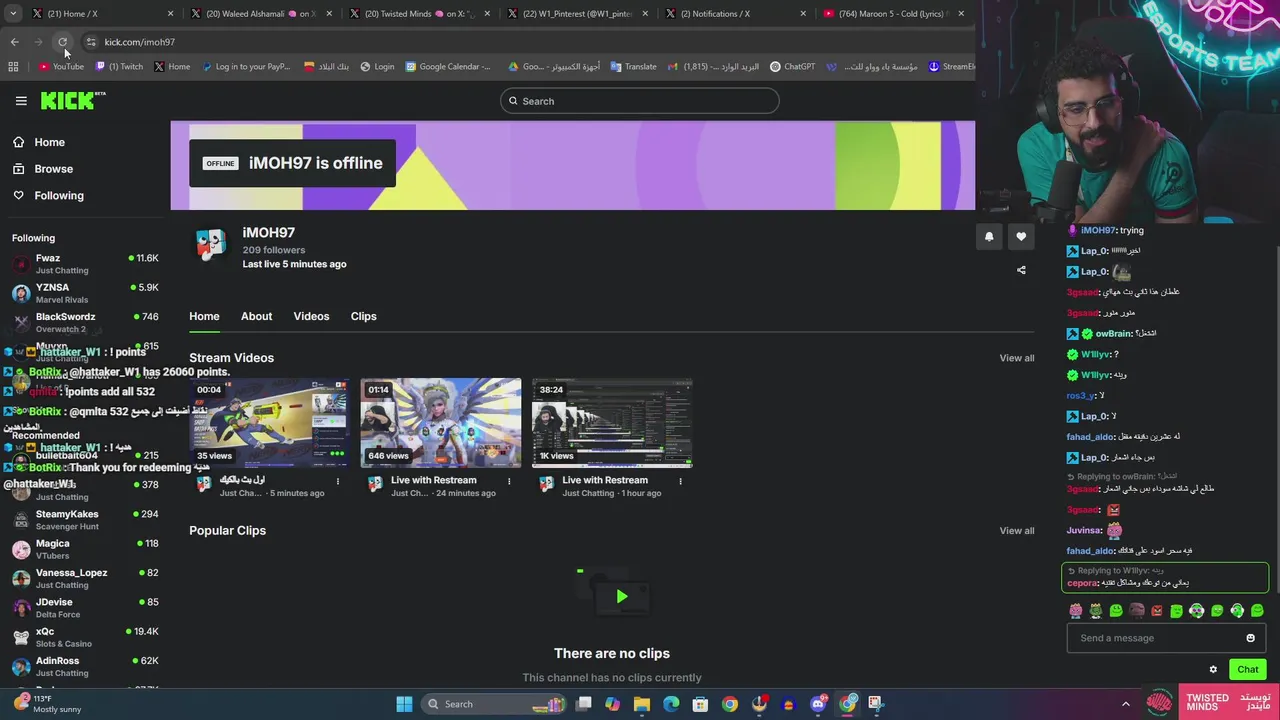Open options menu for 1 hour ago video
Image resolution: width=1280 pixels, height=720 pixels.
coord(680,481)
